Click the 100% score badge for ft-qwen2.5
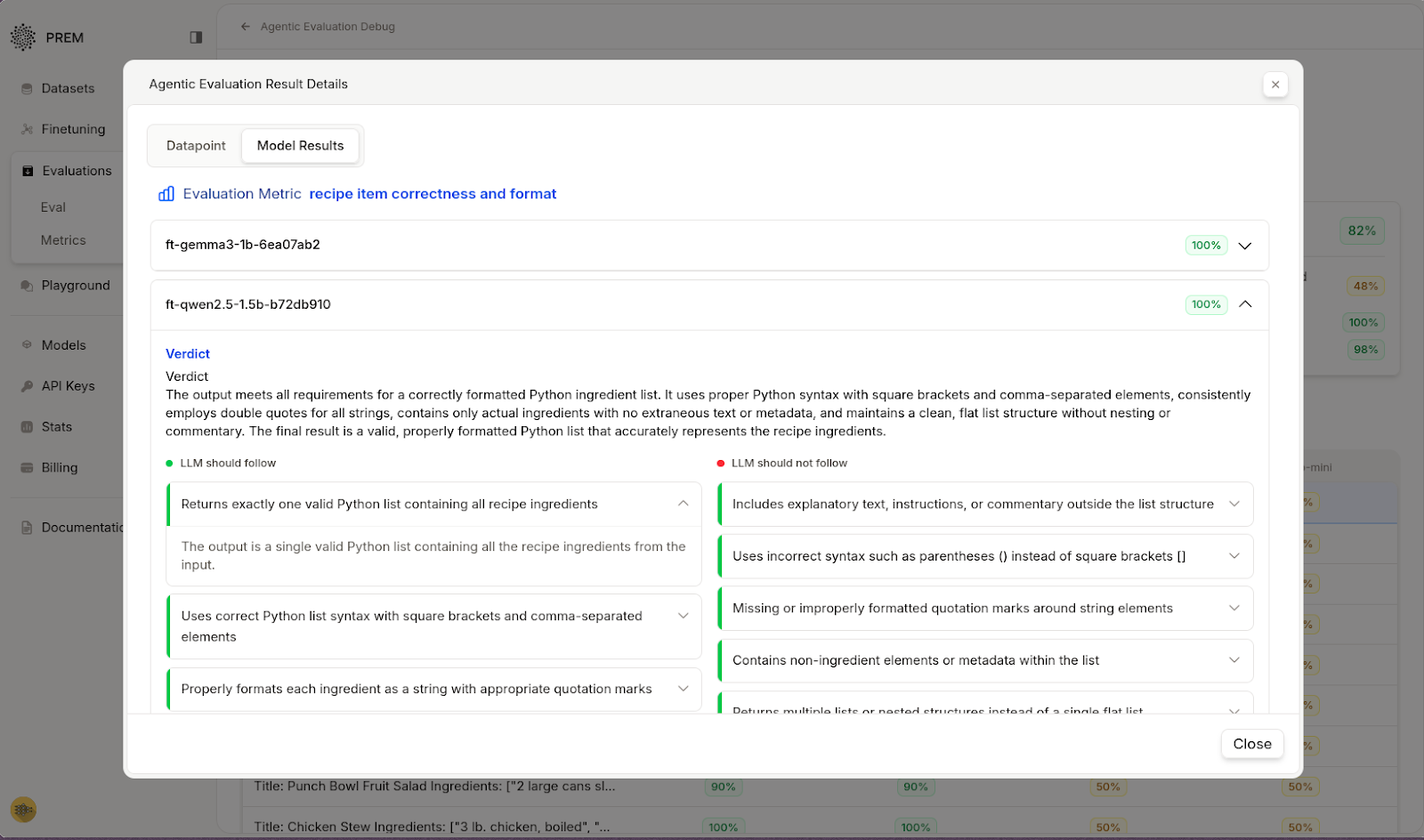Image resolution: width=1424 pixels, height=840 pixels. [1205, 303]
